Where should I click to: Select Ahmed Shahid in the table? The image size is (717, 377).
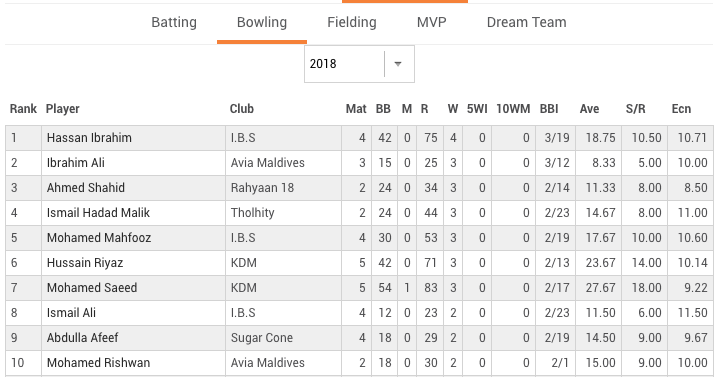[86, 188]
